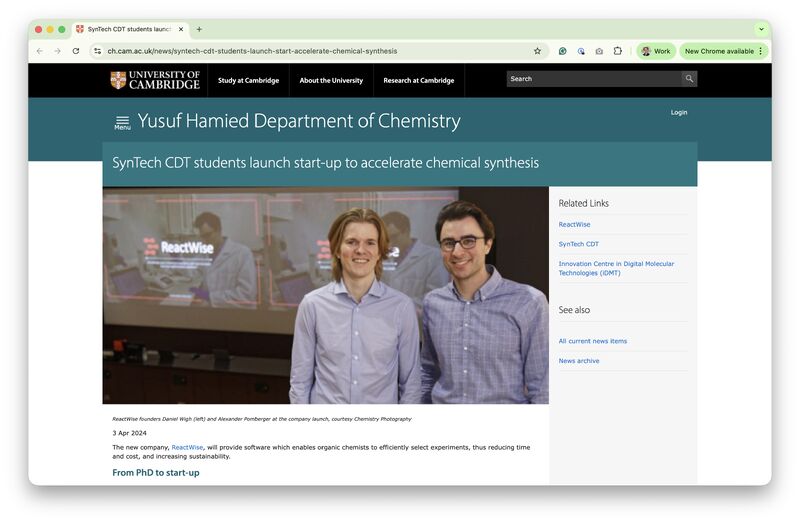The height and width of the screenshot is (523, 800).
Task: Click the From PhD to start-up heading
Action: (156, 473)
